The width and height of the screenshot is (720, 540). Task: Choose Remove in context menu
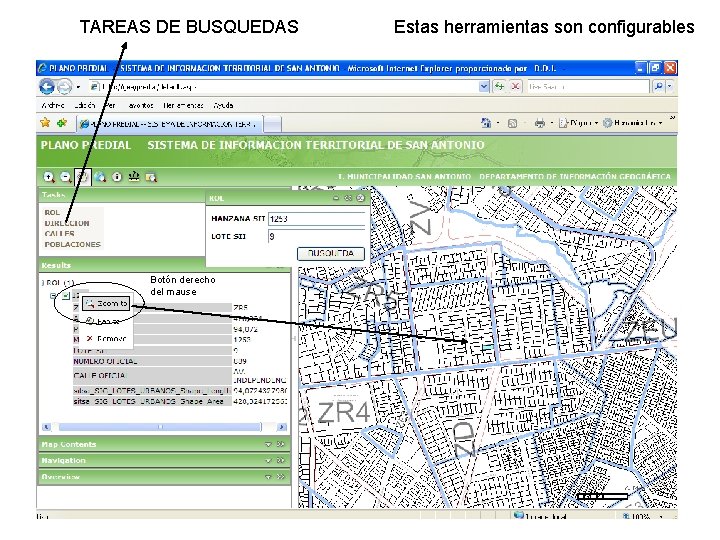pos(107,338)
